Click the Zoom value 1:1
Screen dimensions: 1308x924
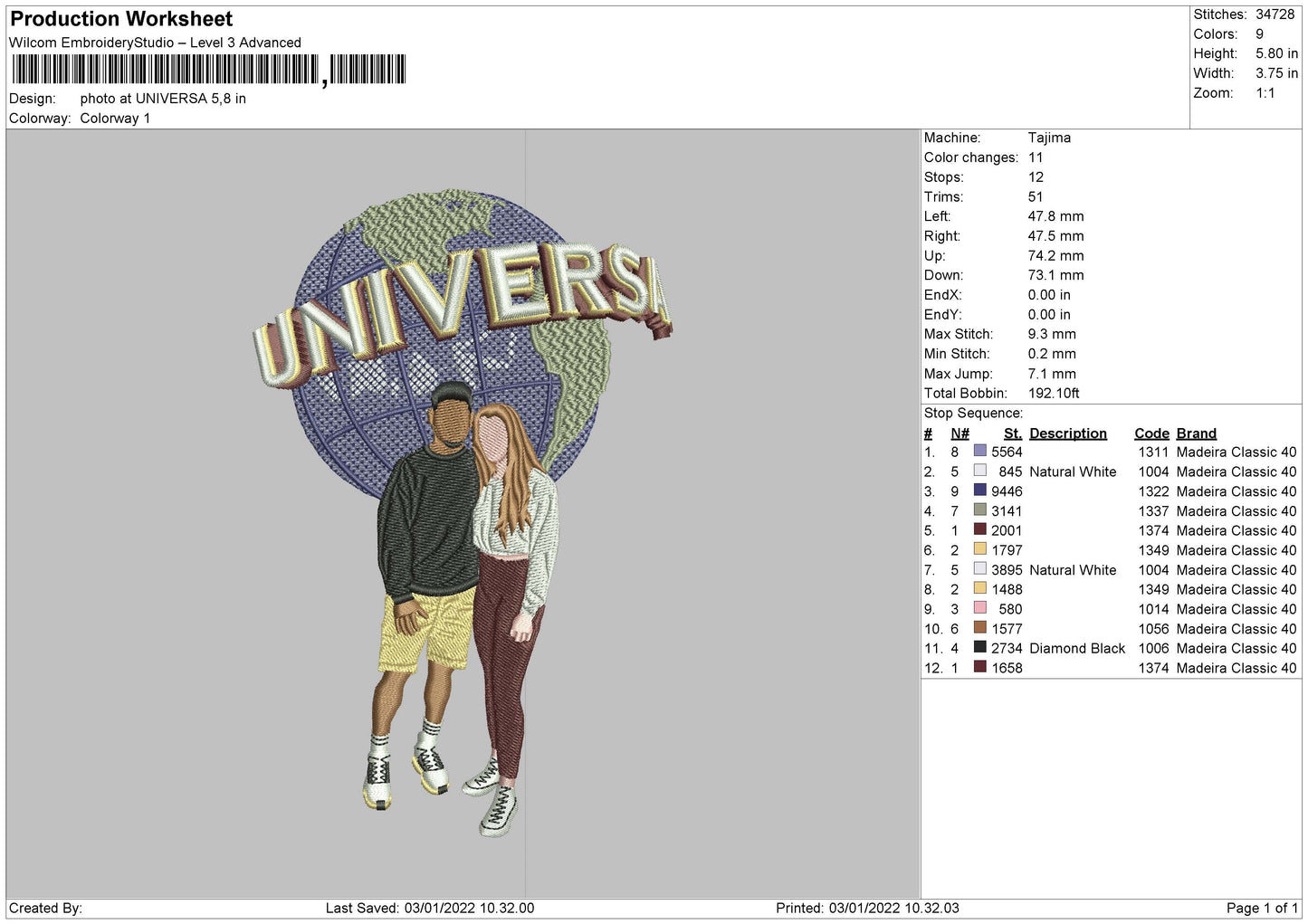1265,93
